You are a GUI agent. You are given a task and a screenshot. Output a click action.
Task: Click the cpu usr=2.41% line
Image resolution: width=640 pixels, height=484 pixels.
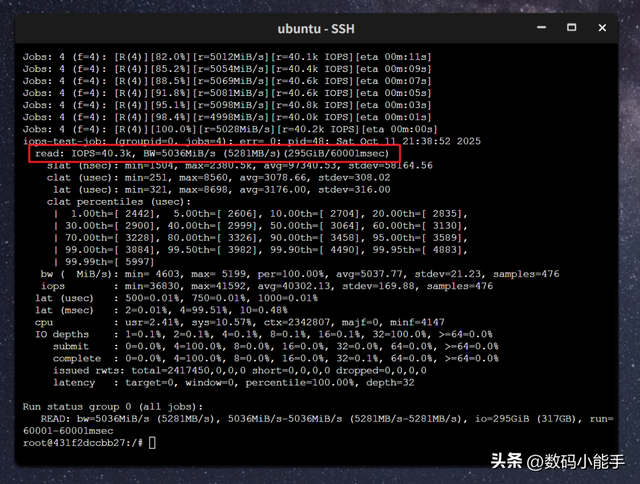[x=240, y=322]
